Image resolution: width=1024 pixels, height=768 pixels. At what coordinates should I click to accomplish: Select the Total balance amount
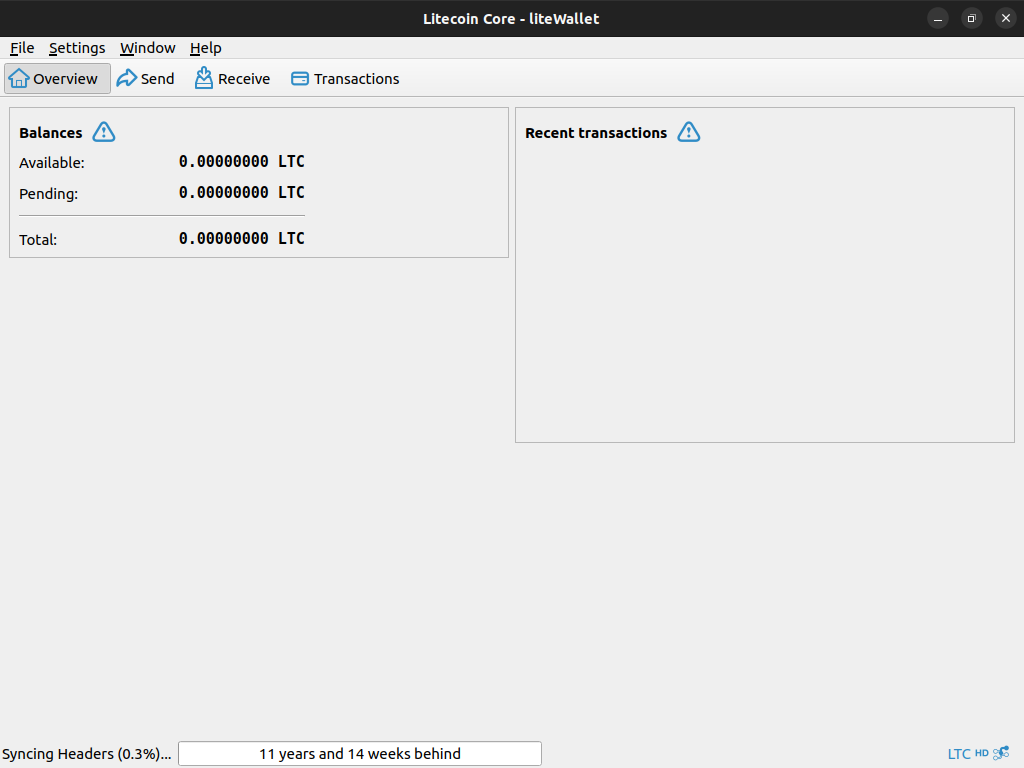tap(242, 238)
